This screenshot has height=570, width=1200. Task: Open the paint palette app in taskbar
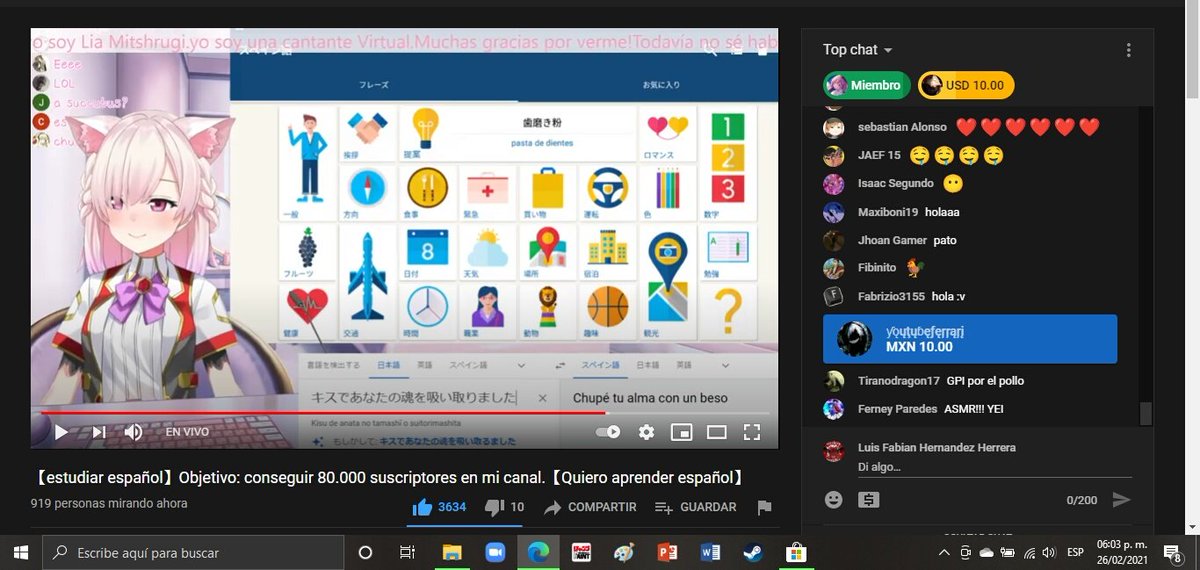pyautogui.click(x=623, y=552)
